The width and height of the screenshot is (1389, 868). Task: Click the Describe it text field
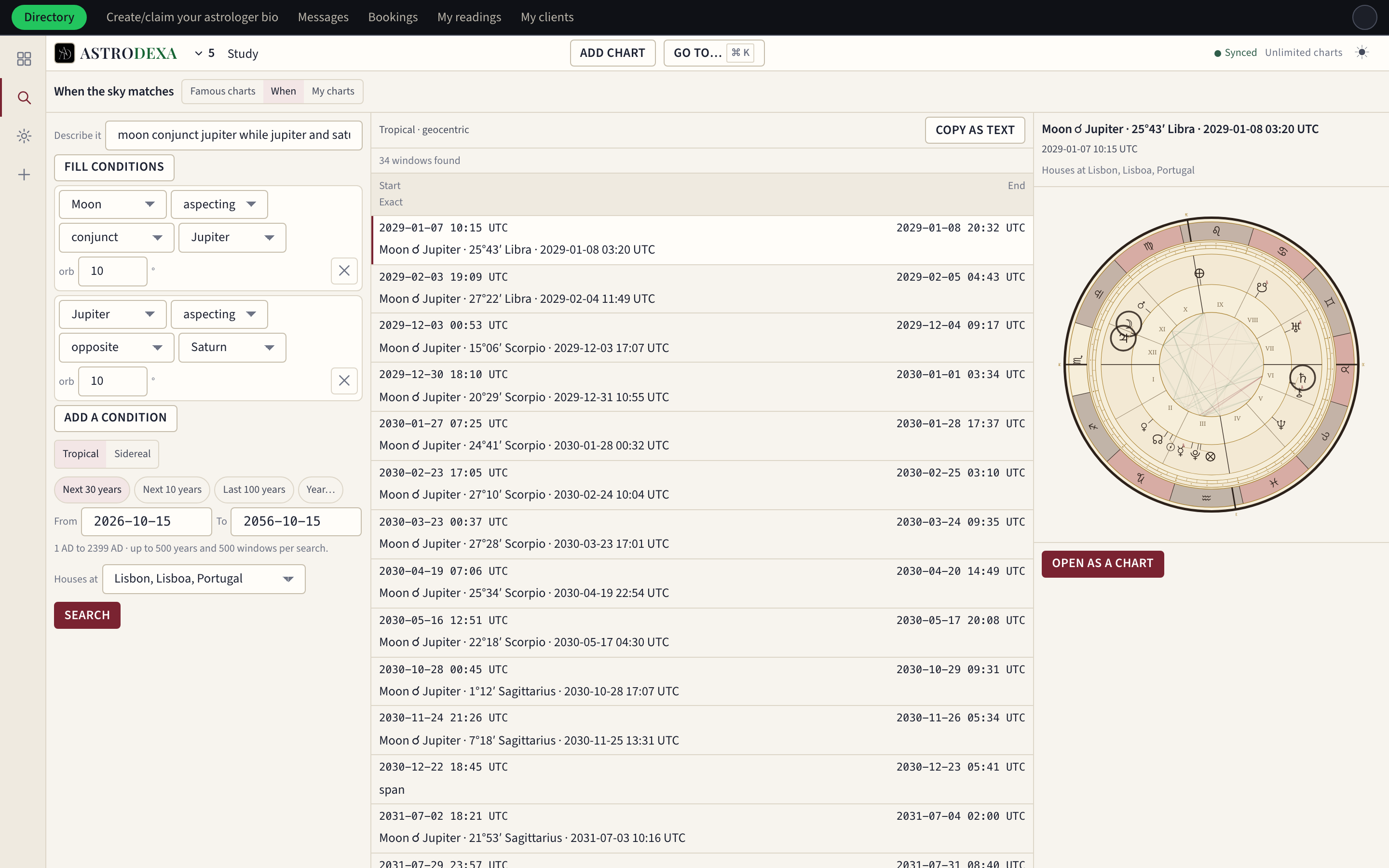[x=233, y=135]
